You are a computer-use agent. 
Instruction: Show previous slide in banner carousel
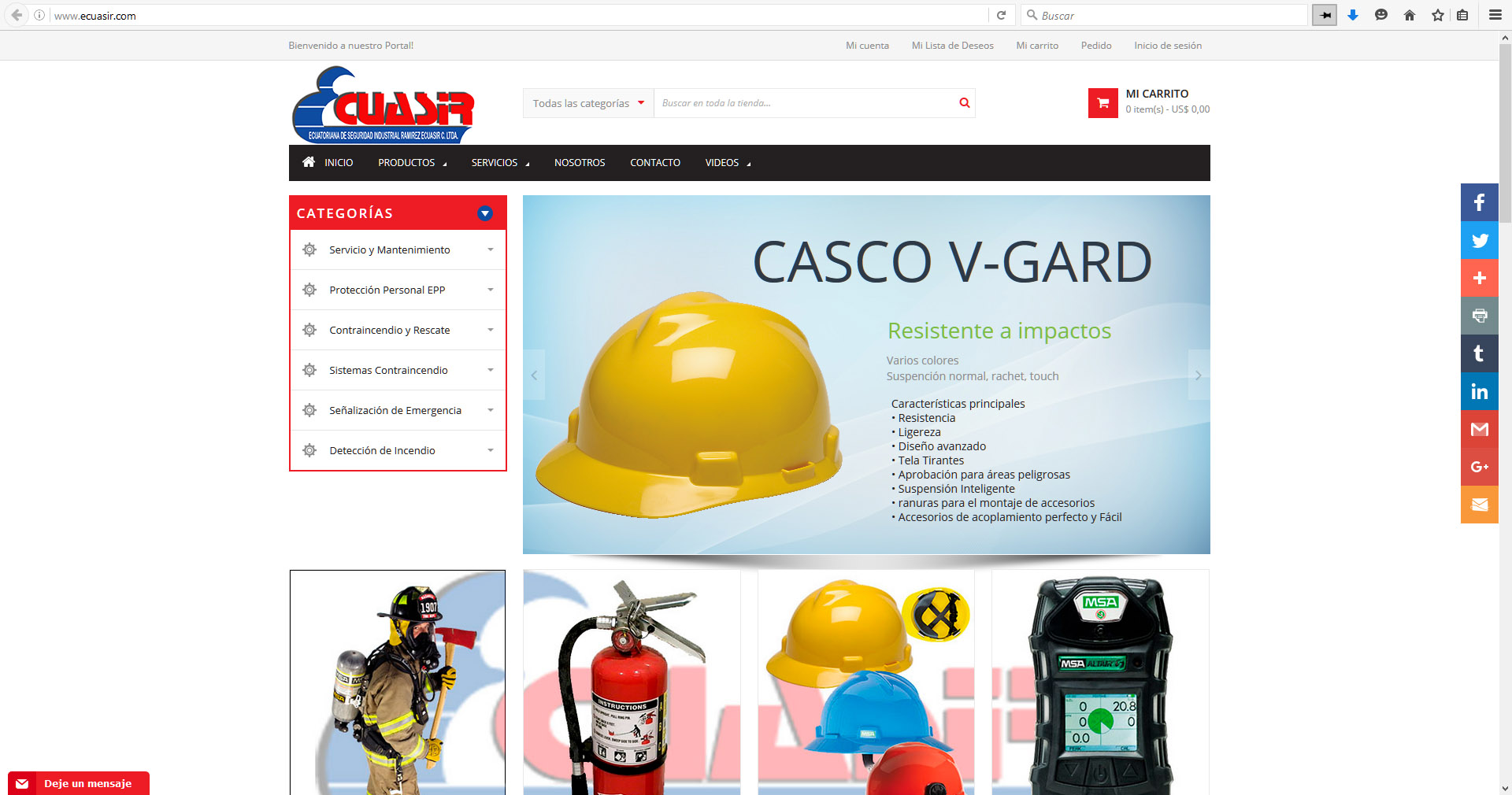tap(534, 375)
